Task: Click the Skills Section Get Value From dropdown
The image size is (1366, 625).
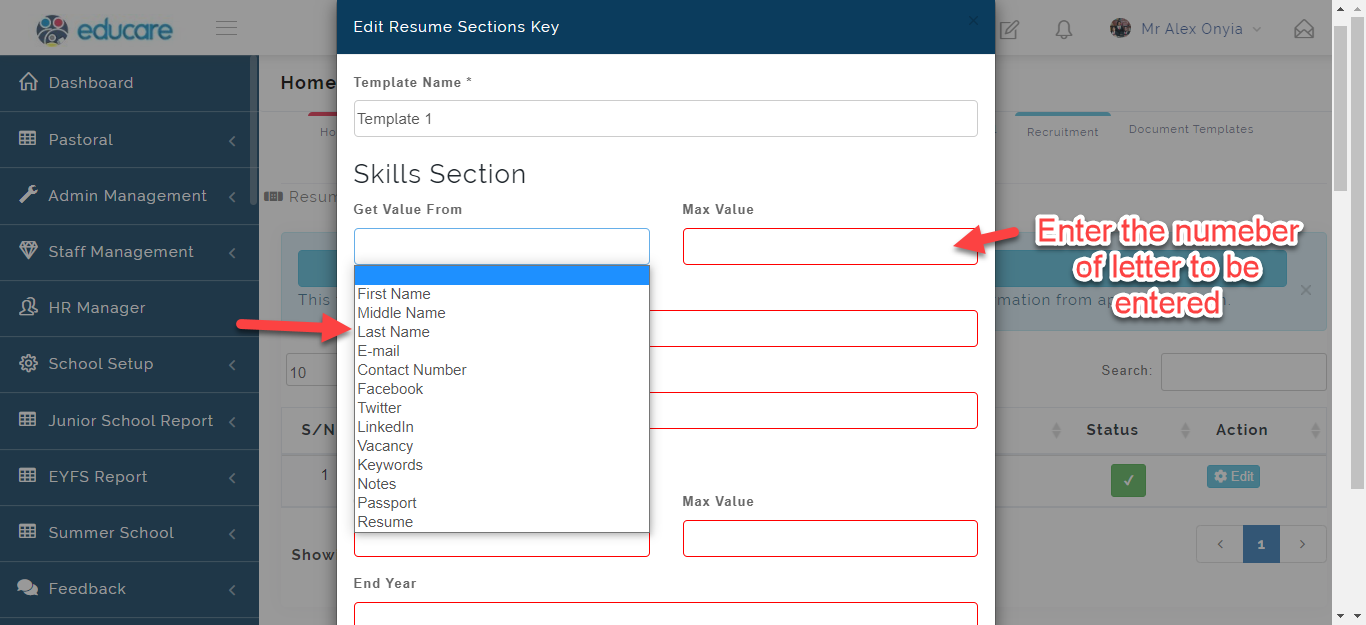Action: point(501,246)
